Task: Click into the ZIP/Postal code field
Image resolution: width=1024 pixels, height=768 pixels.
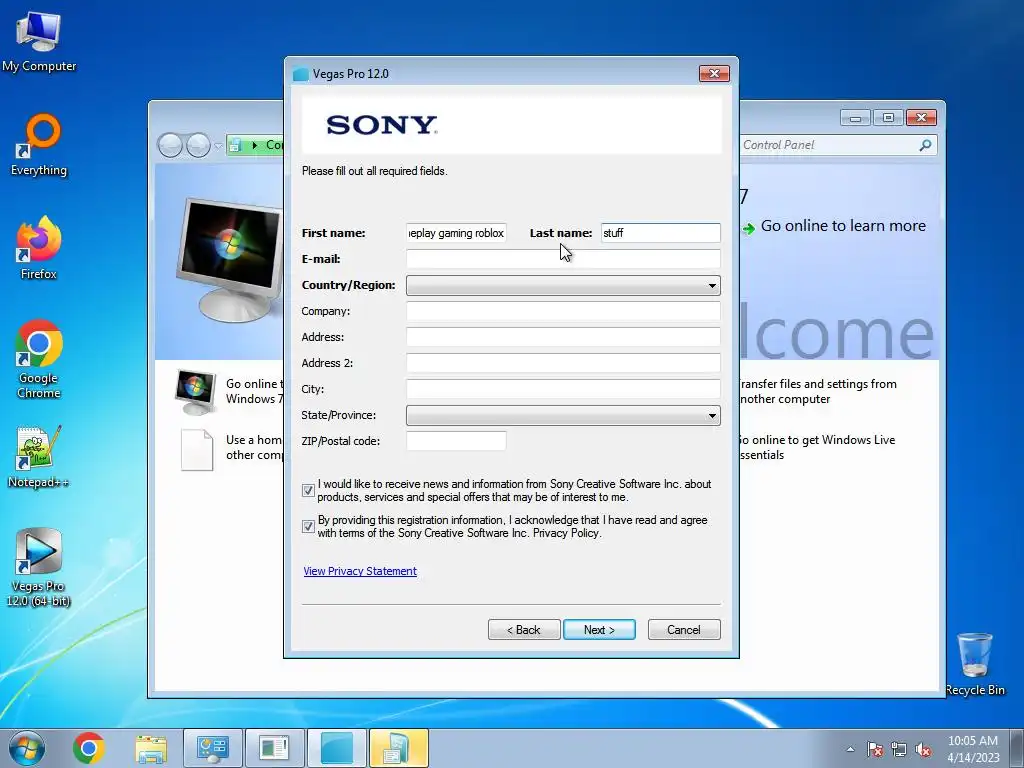Action: click(456, 441)
